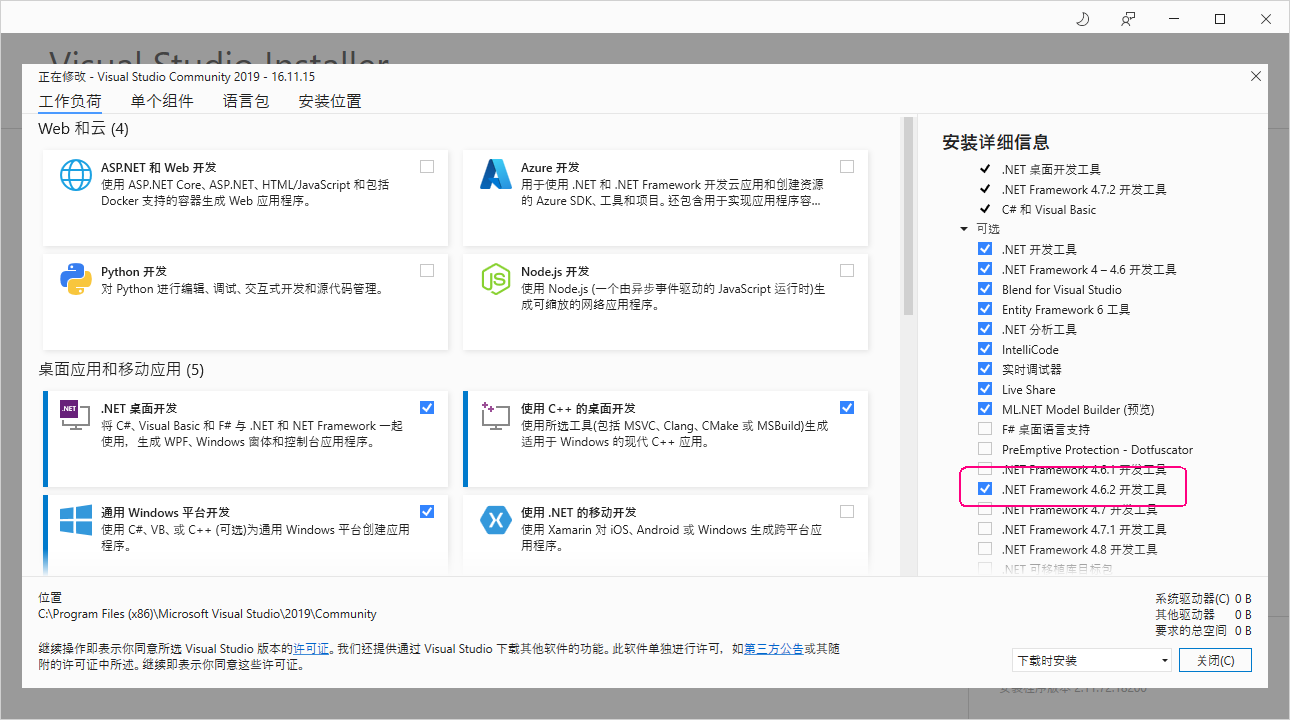Click the Web 和云 (4) section heading
The height and width of the screenshot is (720, 1290).
point(83,129)
